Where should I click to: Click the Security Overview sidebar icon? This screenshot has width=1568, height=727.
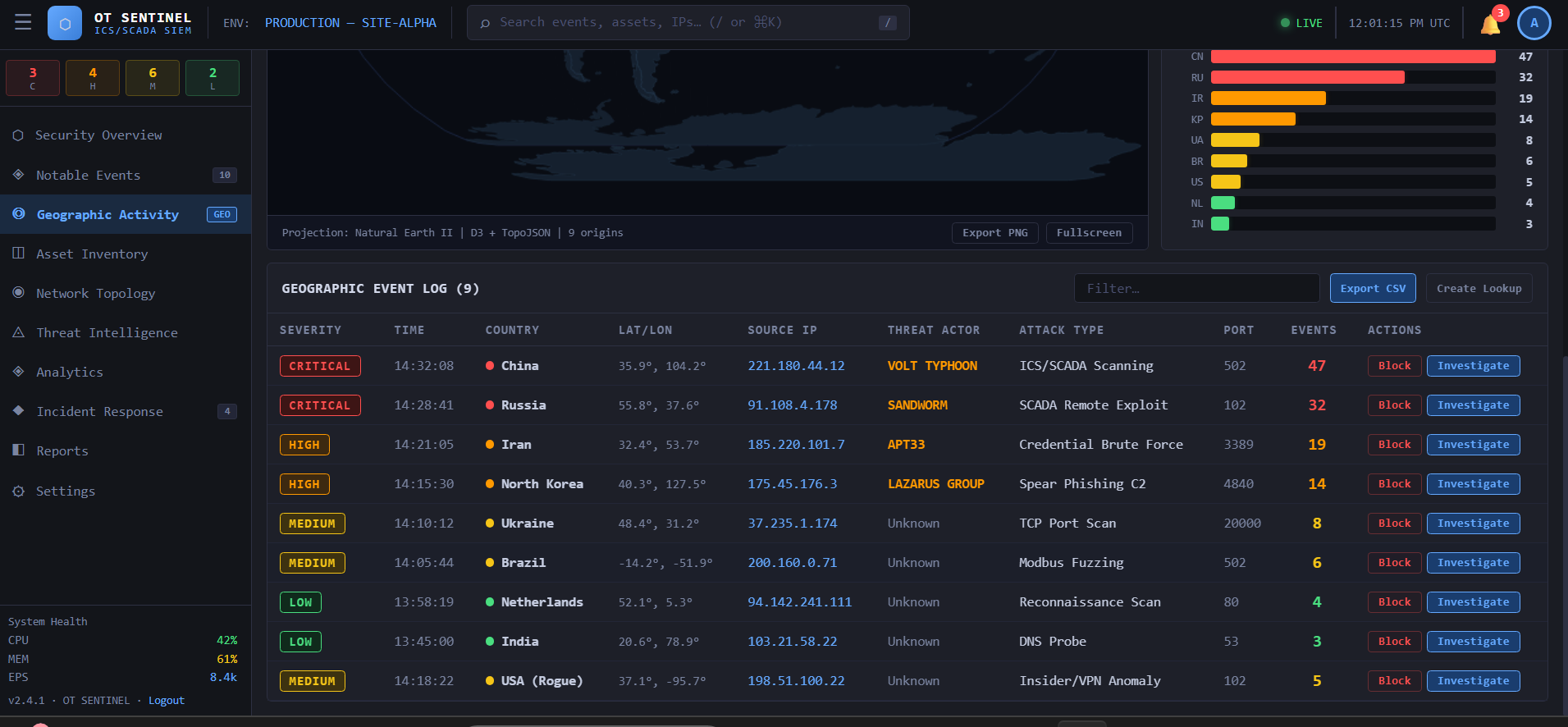(x=18, y=135)
